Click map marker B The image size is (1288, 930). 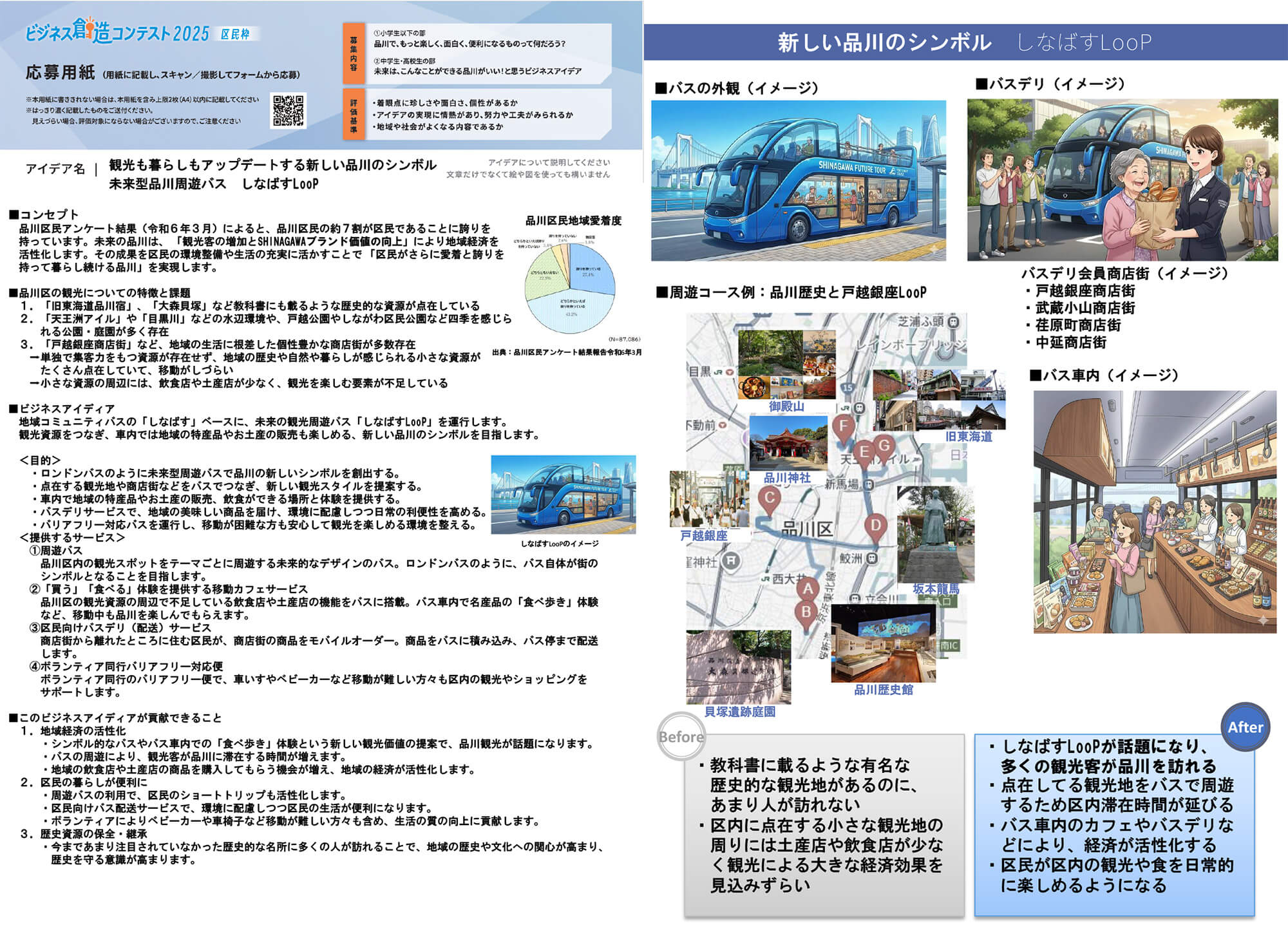806,611
